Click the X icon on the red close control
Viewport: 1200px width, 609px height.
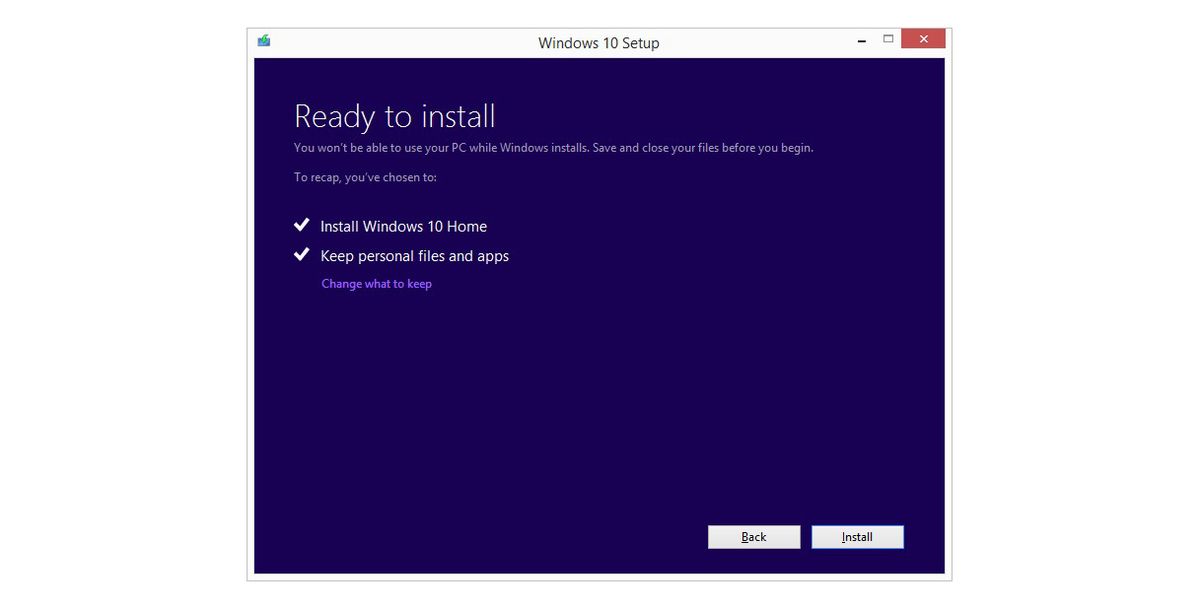coord(922,38)
